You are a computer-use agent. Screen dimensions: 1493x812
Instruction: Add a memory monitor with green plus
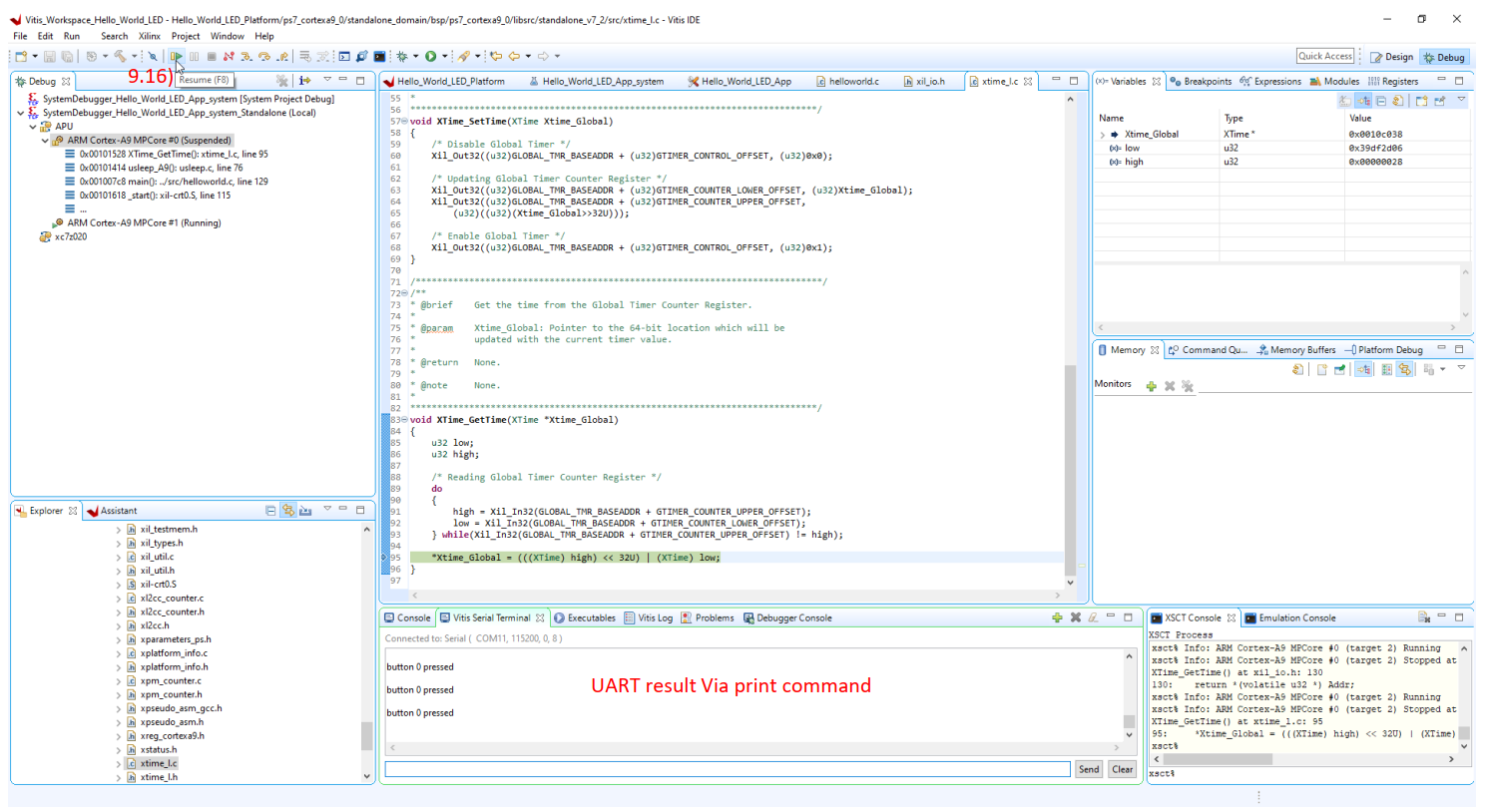pos(1152,386)
